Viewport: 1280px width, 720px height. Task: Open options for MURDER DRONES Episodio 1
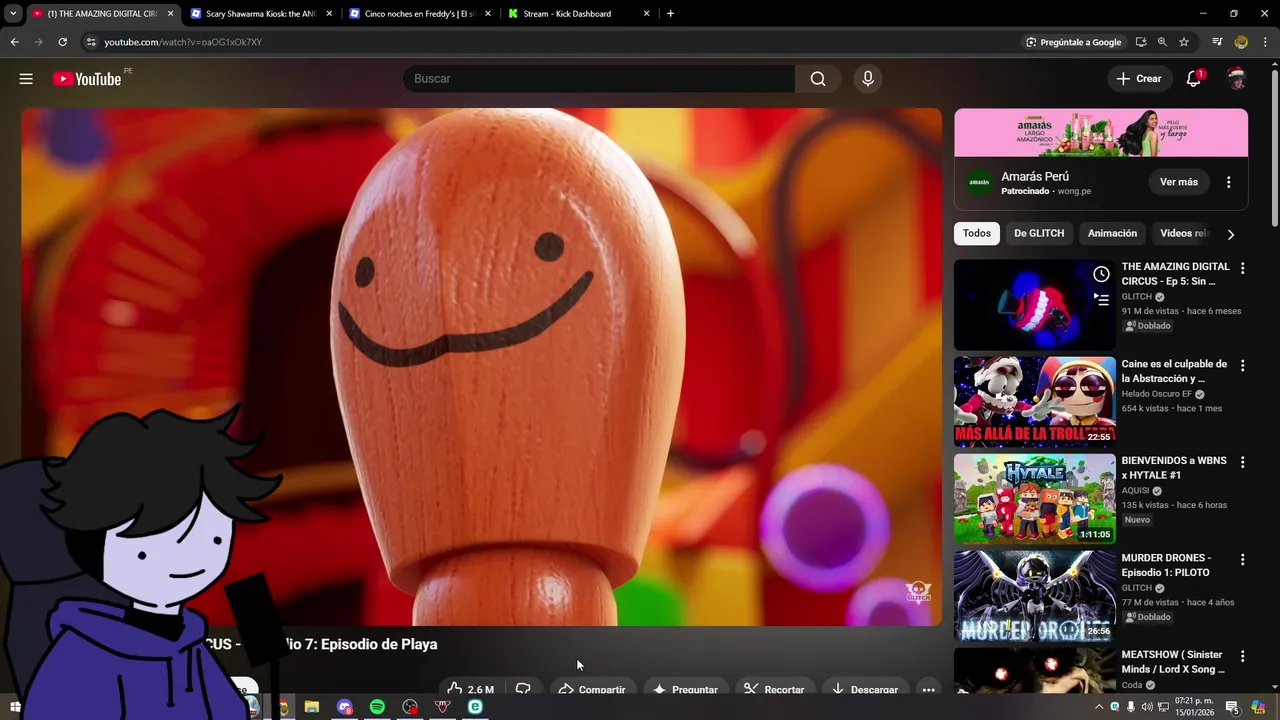[1243, 560]
